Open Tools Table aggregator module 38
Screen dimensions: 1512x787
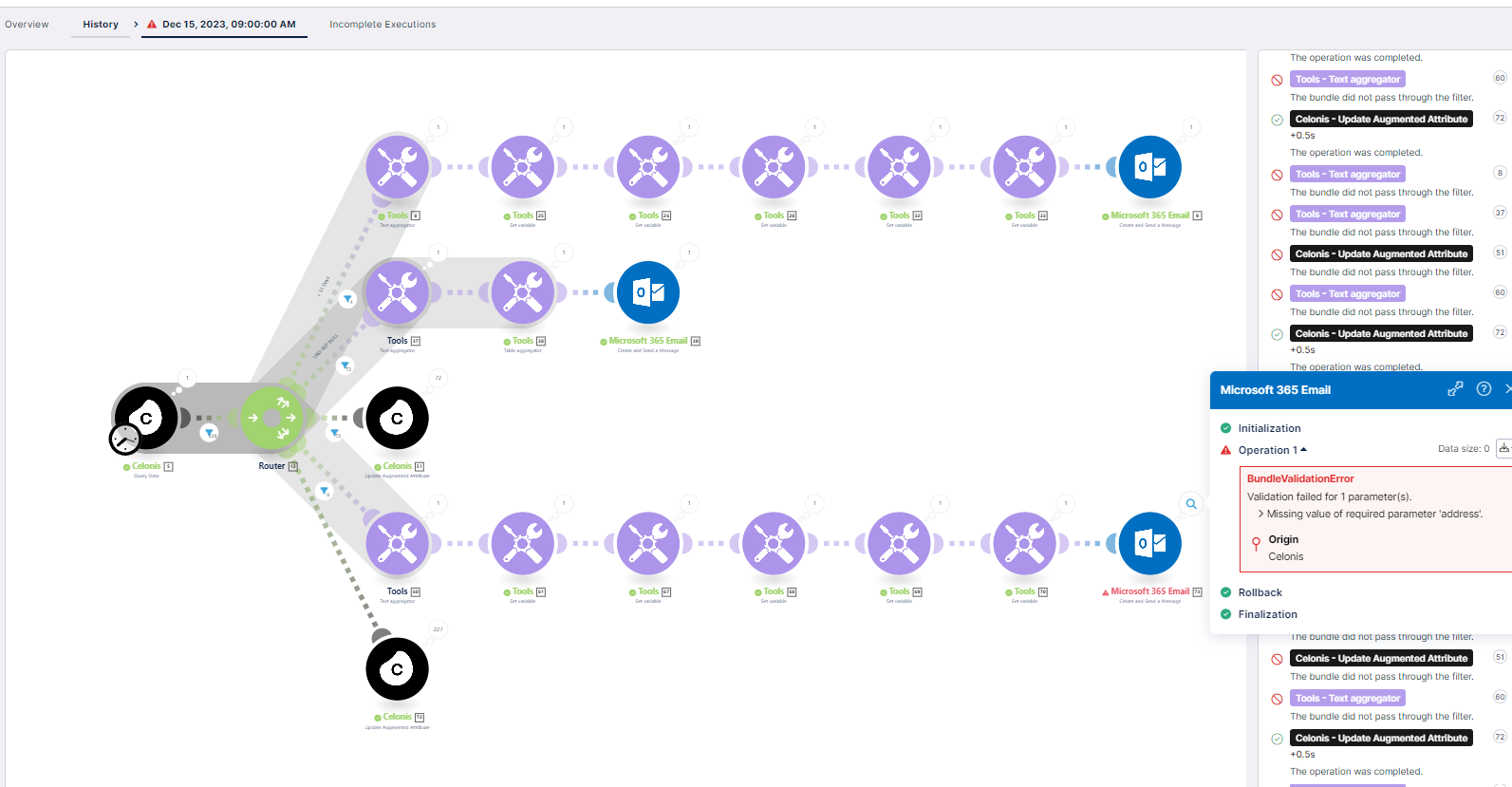click(x=522, y=292)
